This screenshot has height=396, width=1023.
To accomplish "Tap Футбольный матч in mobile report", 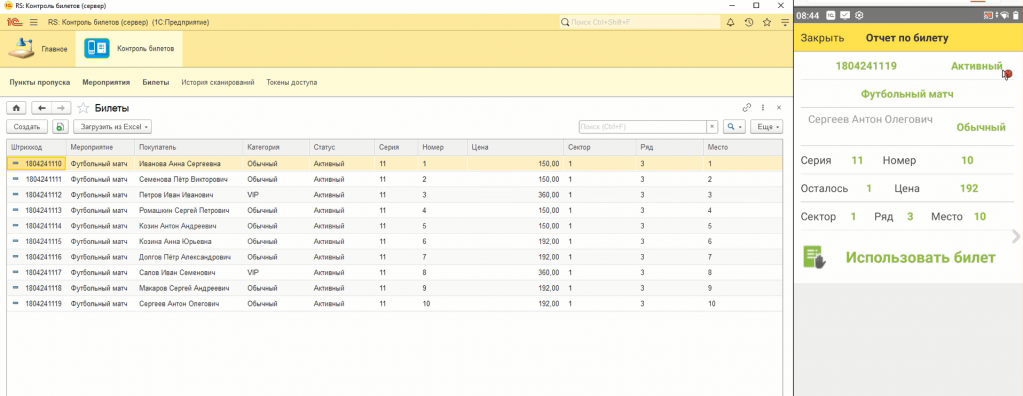I will click(907, 94).
